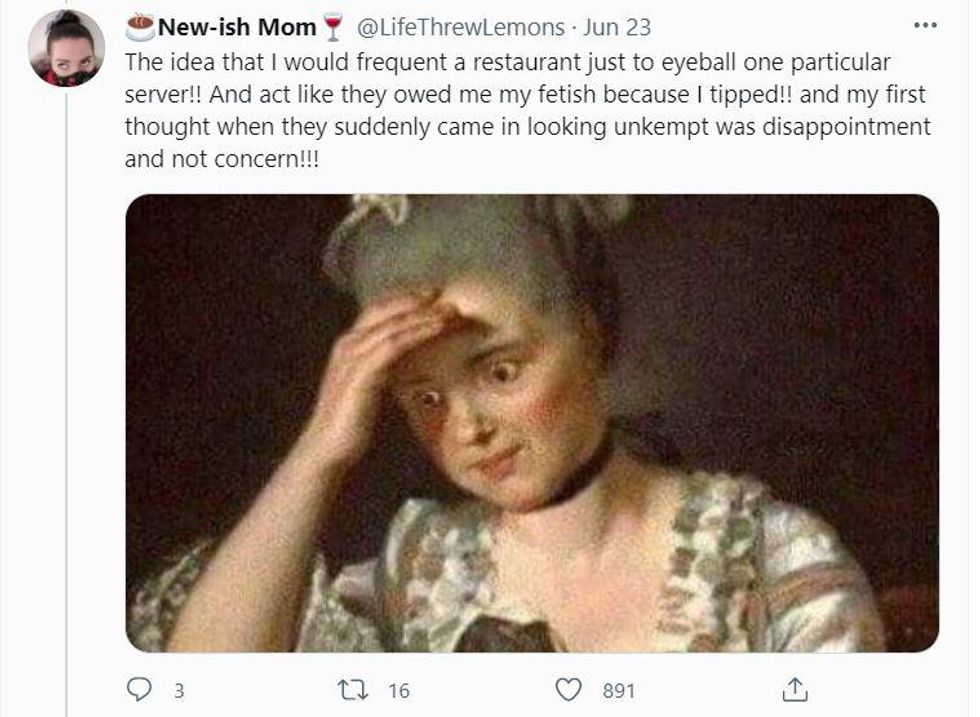Open the New-ish Mom display name link

pos(237,27)
